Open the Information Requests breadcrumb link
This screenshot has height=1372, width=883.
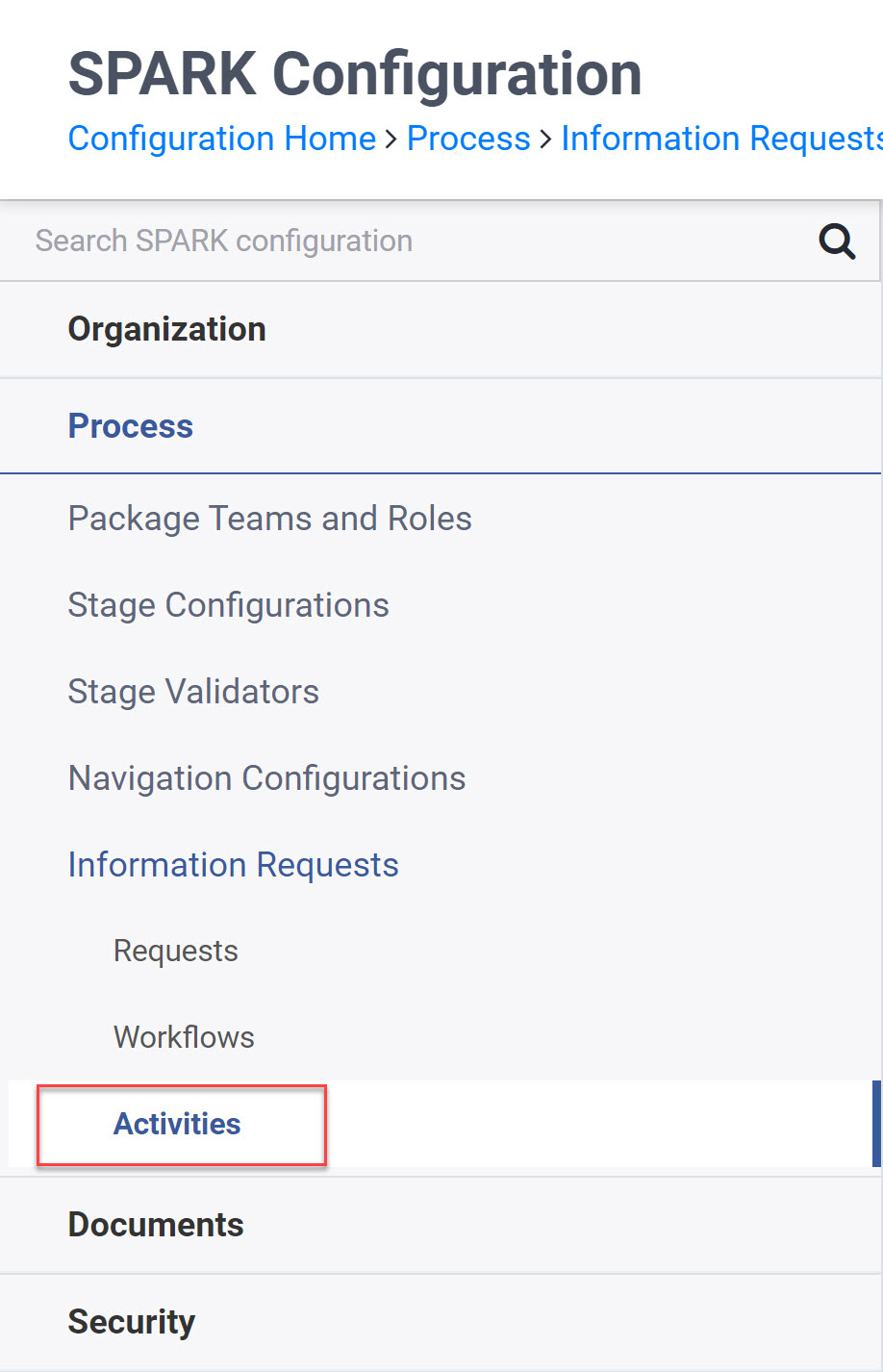721,139
